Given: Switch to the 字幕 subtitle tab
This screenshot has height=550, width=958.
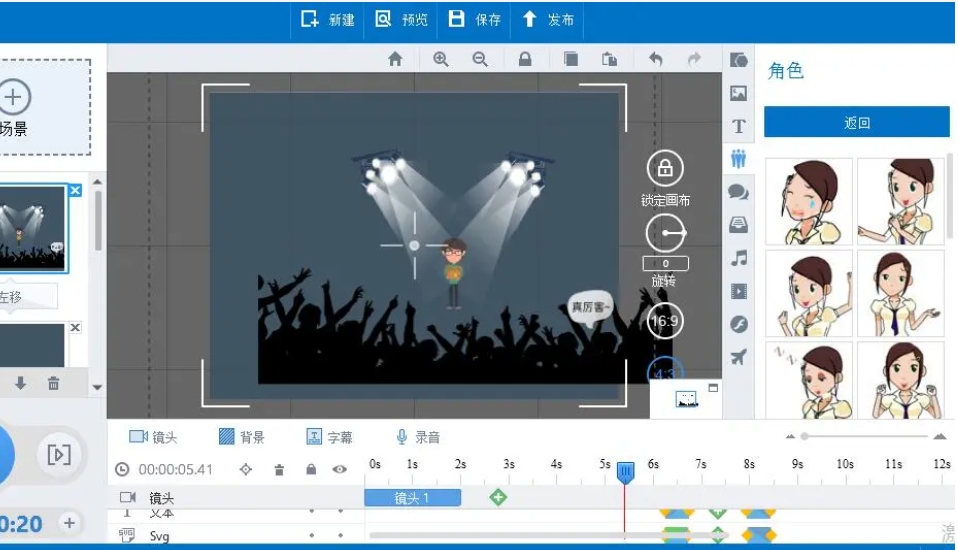Looking at the screenshot, I should tap(329, 437).
